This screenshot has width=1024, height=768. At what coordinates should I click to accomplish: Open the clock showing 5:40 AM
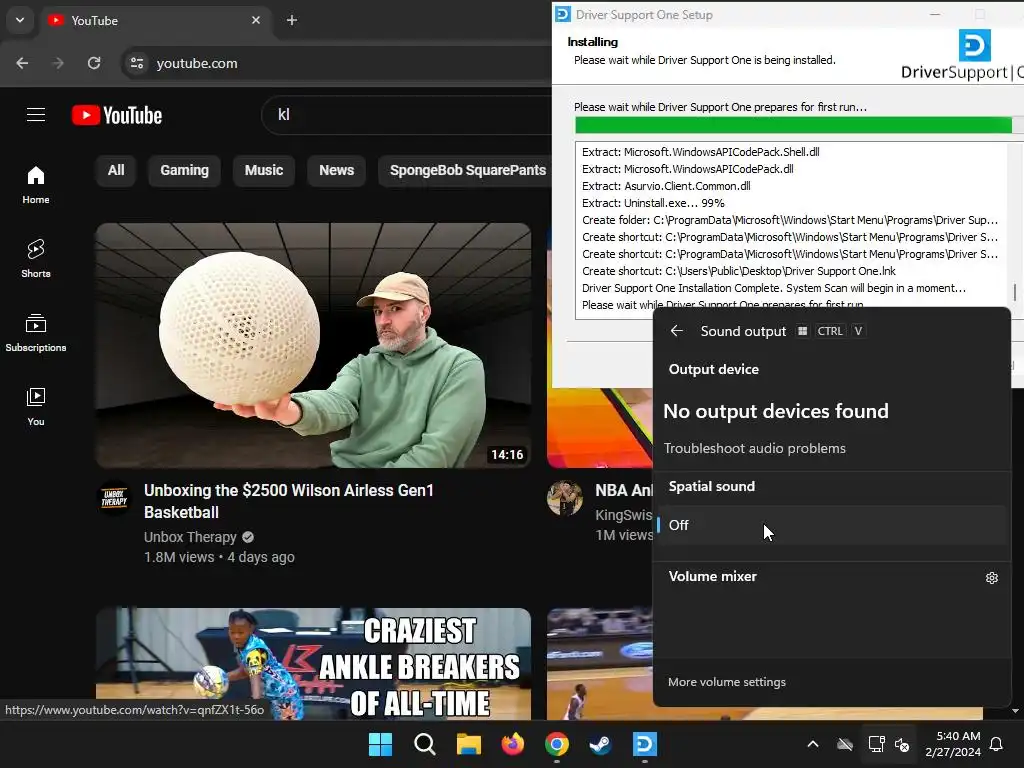coord(953,744)
